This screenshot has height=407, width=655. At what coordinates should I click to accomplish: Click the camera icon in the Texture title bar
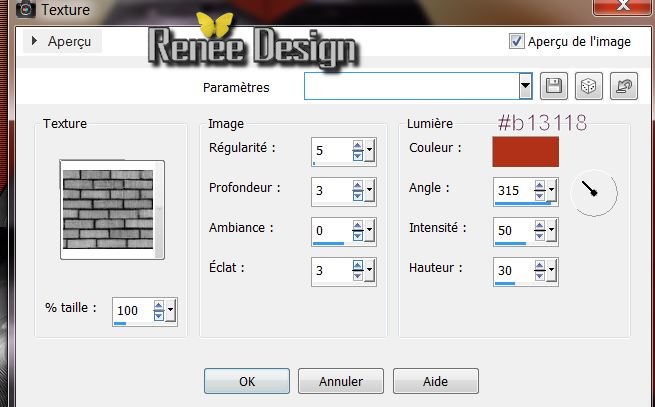tap(25, 8)
